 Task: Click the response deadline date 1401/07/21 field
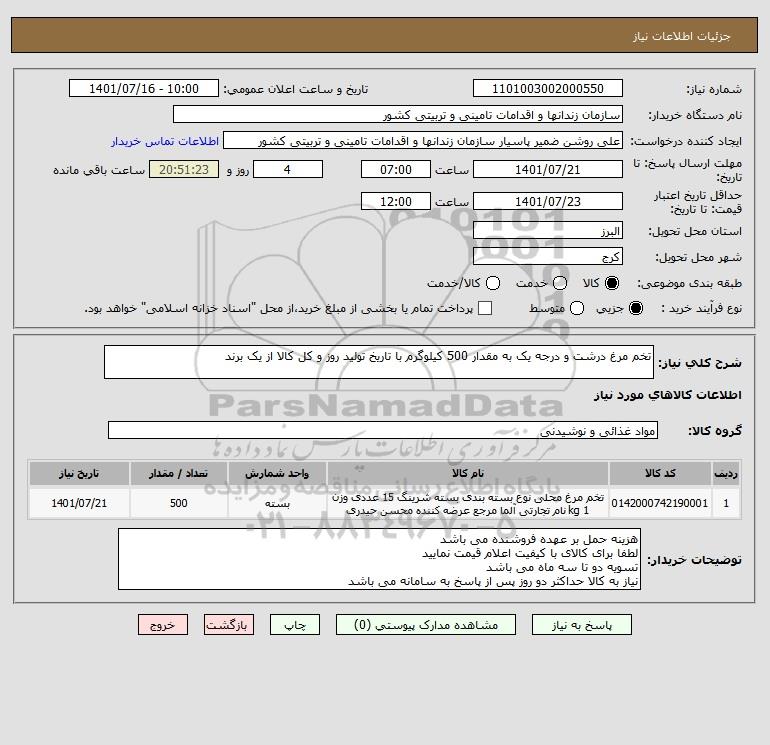[x=548, y=169]
